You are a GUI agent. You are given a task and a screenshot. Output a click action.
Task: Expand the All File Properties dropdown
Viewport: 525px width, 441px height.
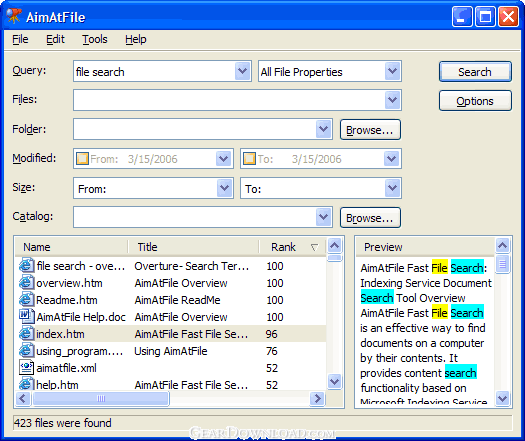click(392, 71)
